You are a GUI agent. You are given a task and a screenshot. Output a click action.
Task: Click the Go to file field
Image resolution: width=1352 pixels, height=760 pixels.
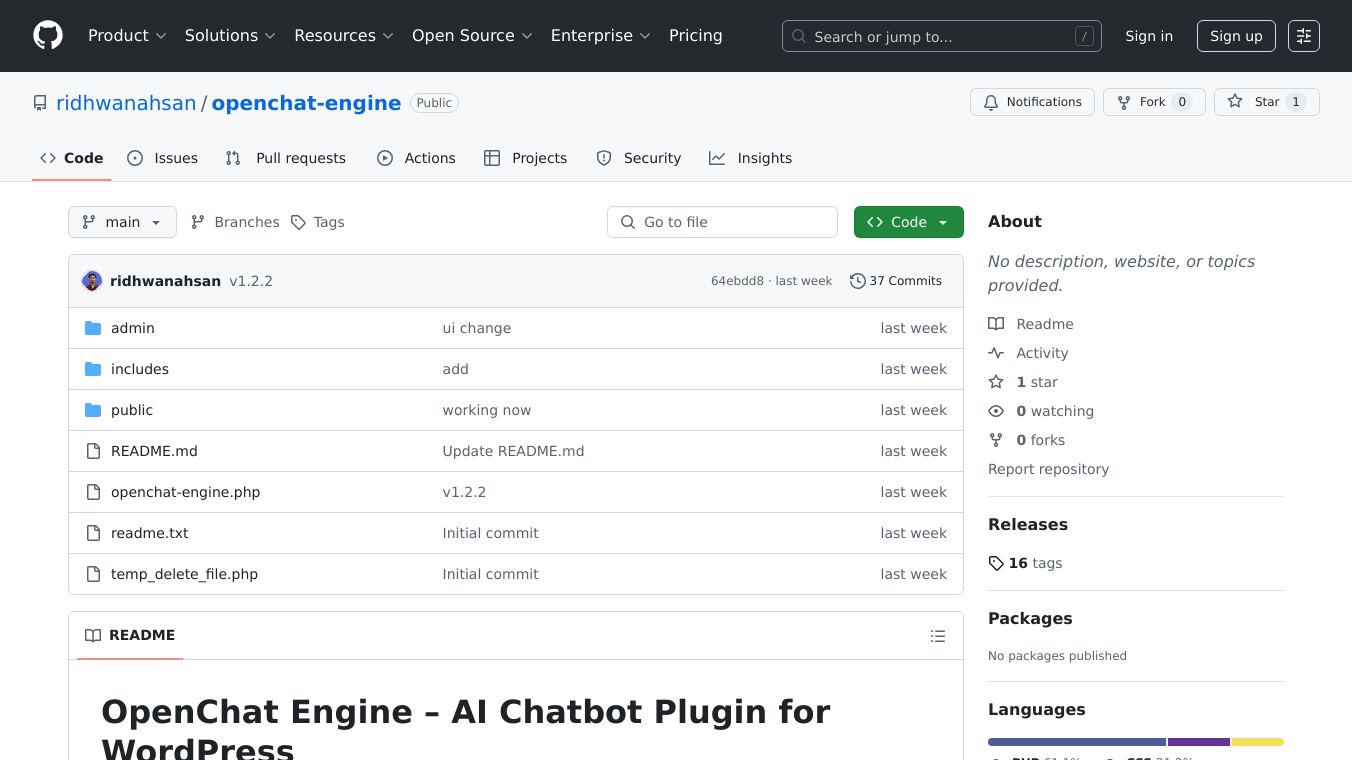(x=722, y=222)
